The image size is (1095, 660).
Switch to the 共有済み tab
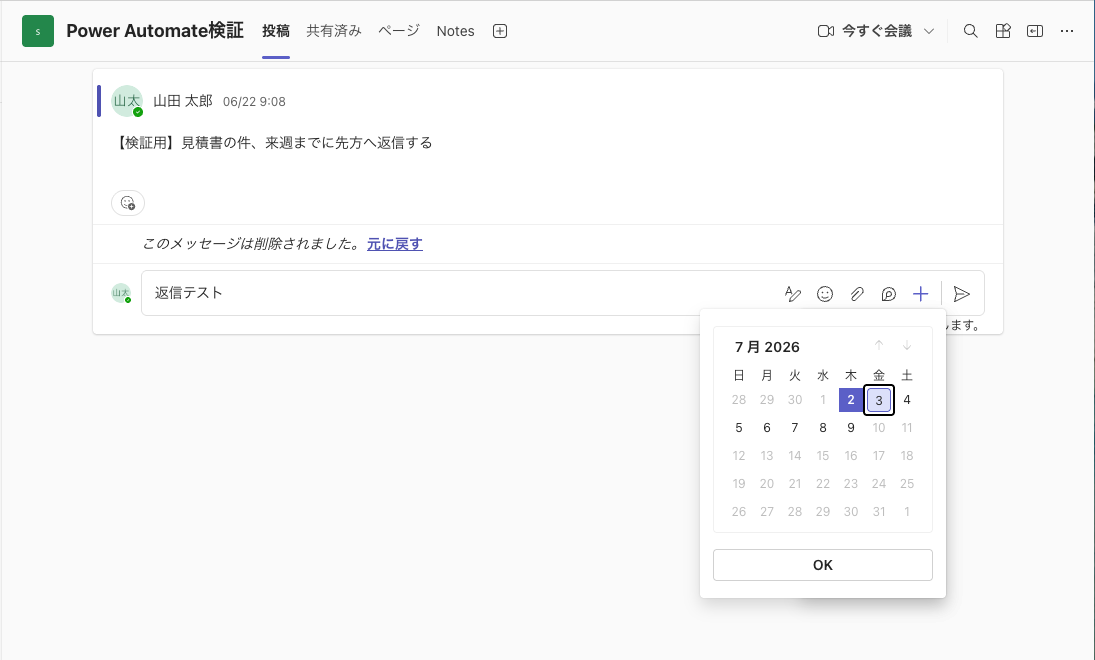[x=334, y=31]
